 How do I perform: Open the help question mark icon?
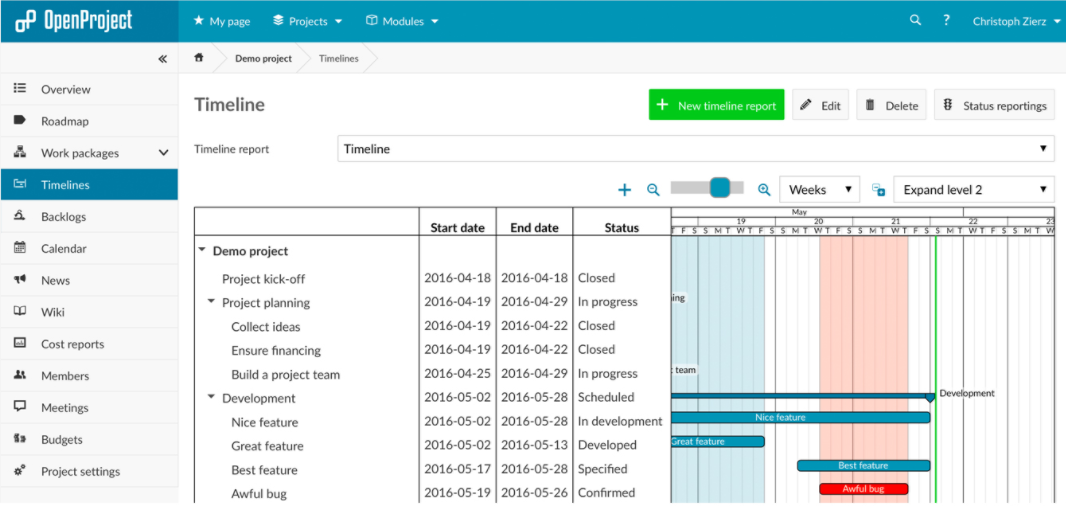point(946,20)
